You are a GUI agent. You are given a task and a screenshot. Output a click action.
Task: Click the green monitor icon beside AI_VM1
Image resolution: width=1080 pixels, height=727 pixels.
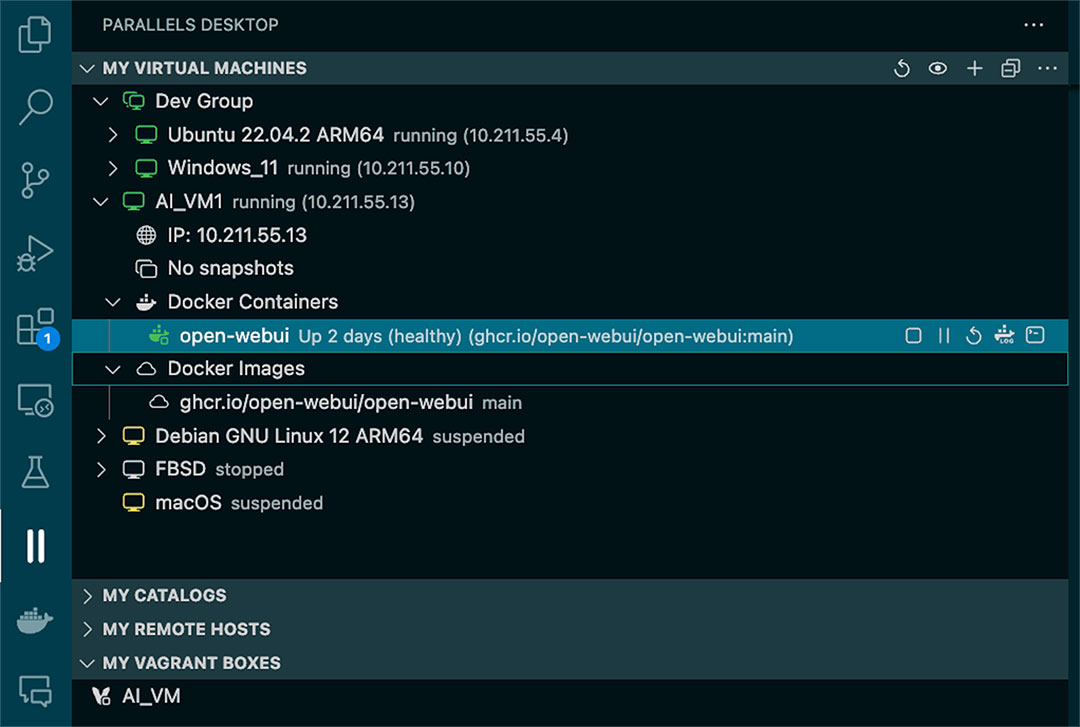[134, 201]
